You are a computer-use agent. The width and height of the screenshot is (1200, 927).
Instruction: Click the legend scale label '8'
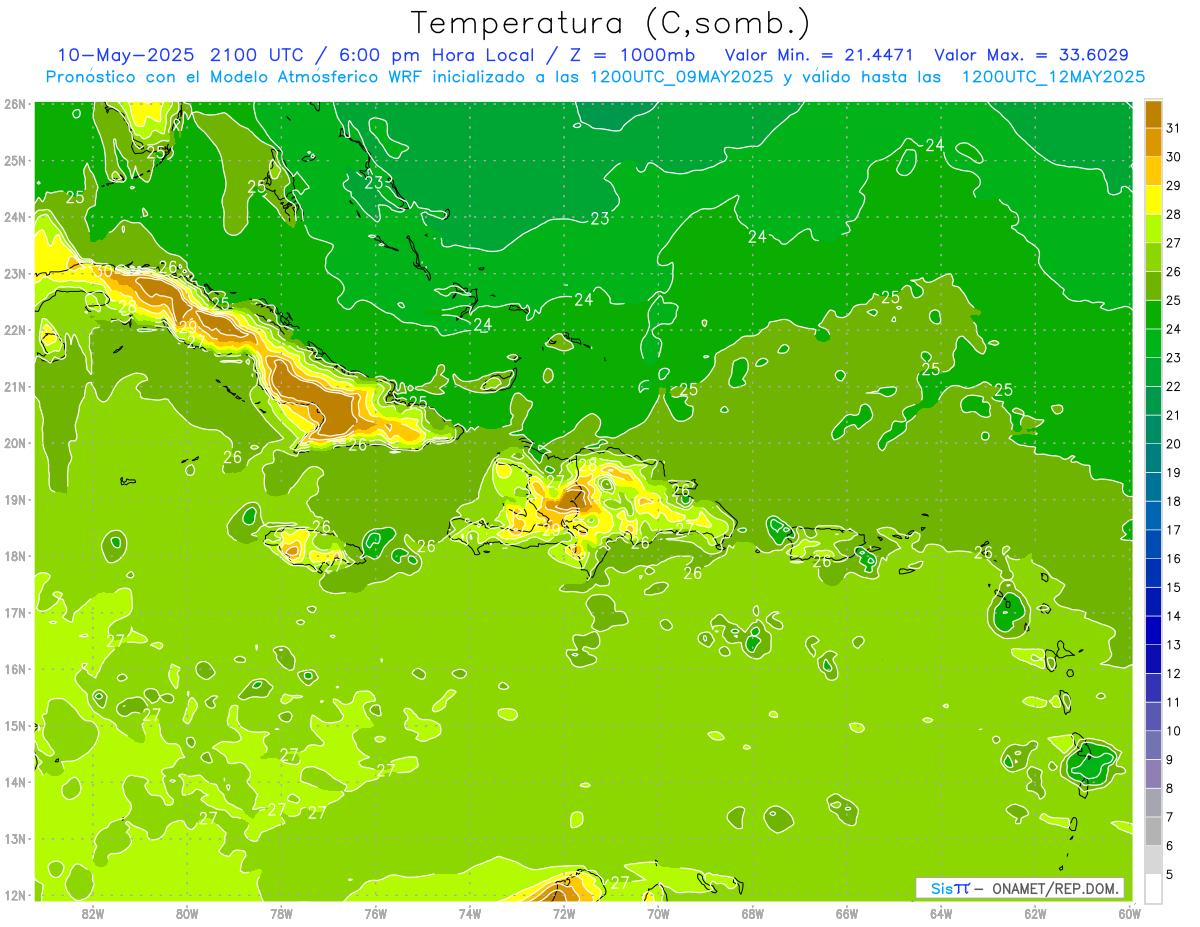point(1170,788)
